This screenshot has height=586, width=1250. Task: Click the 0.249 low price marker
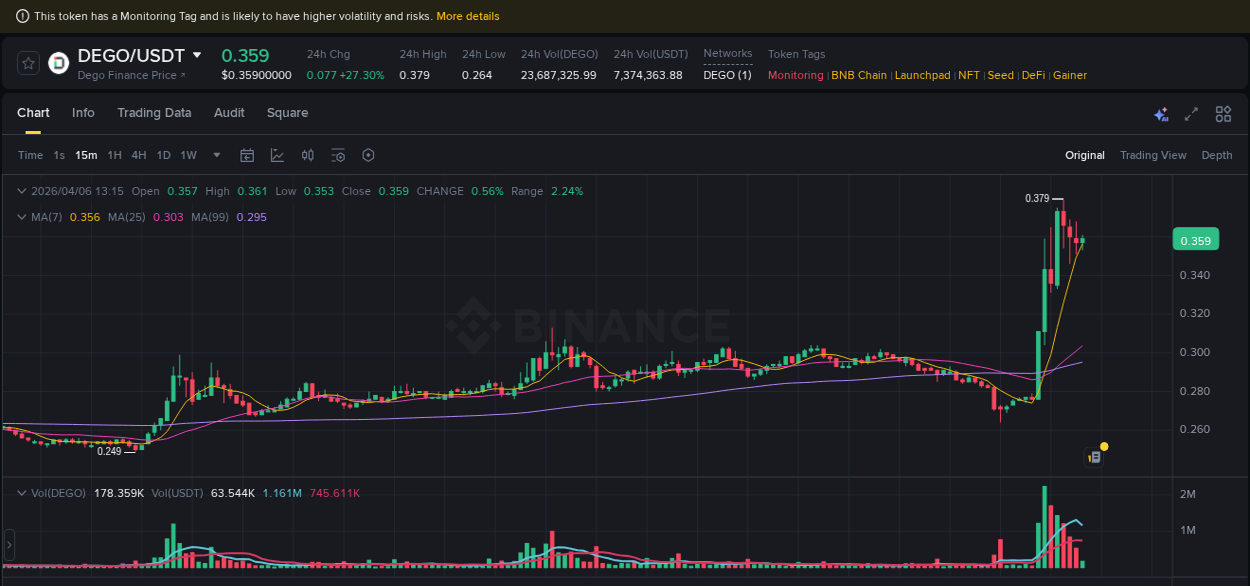point(109,451)
